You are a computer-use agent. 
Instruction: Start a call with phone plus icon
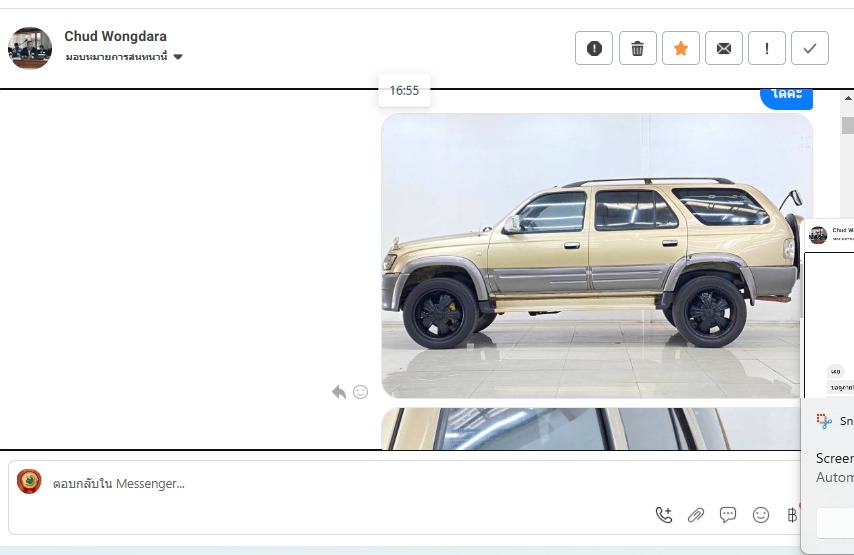[664, 515]
